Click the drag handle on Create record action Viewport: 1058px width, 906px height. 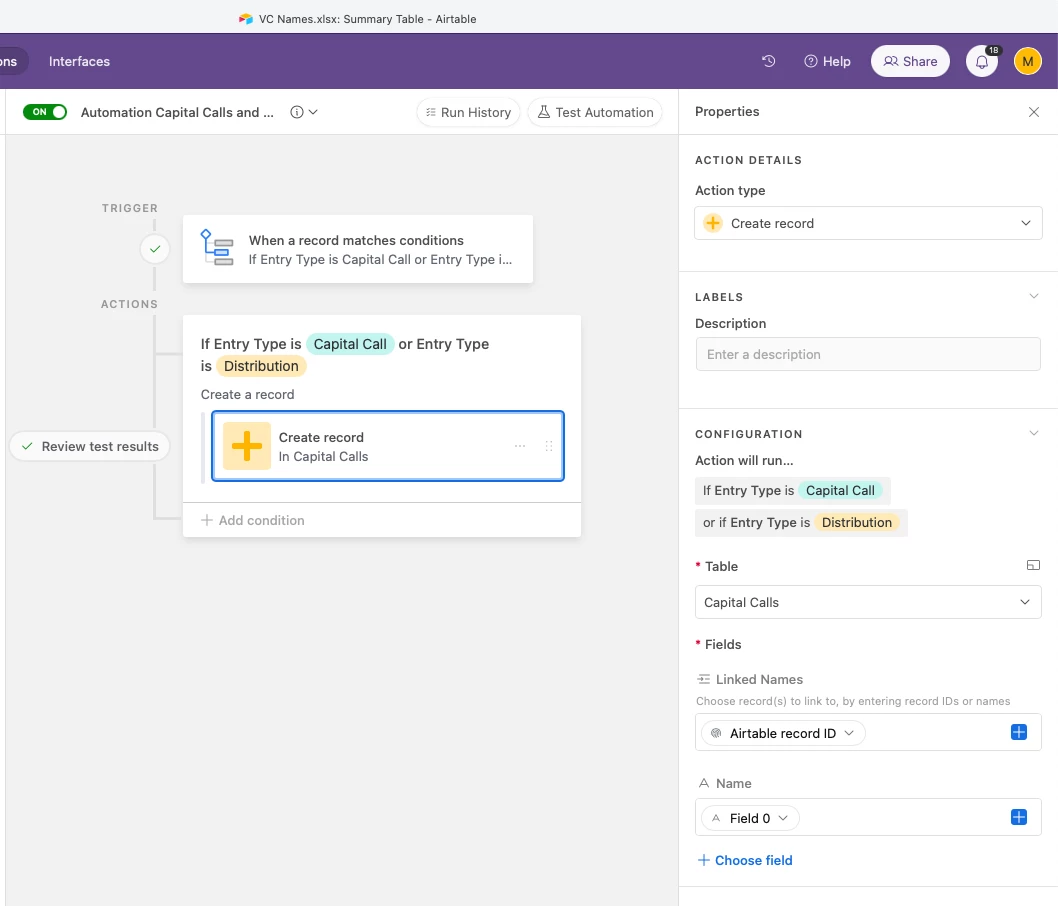pos(549,446)
